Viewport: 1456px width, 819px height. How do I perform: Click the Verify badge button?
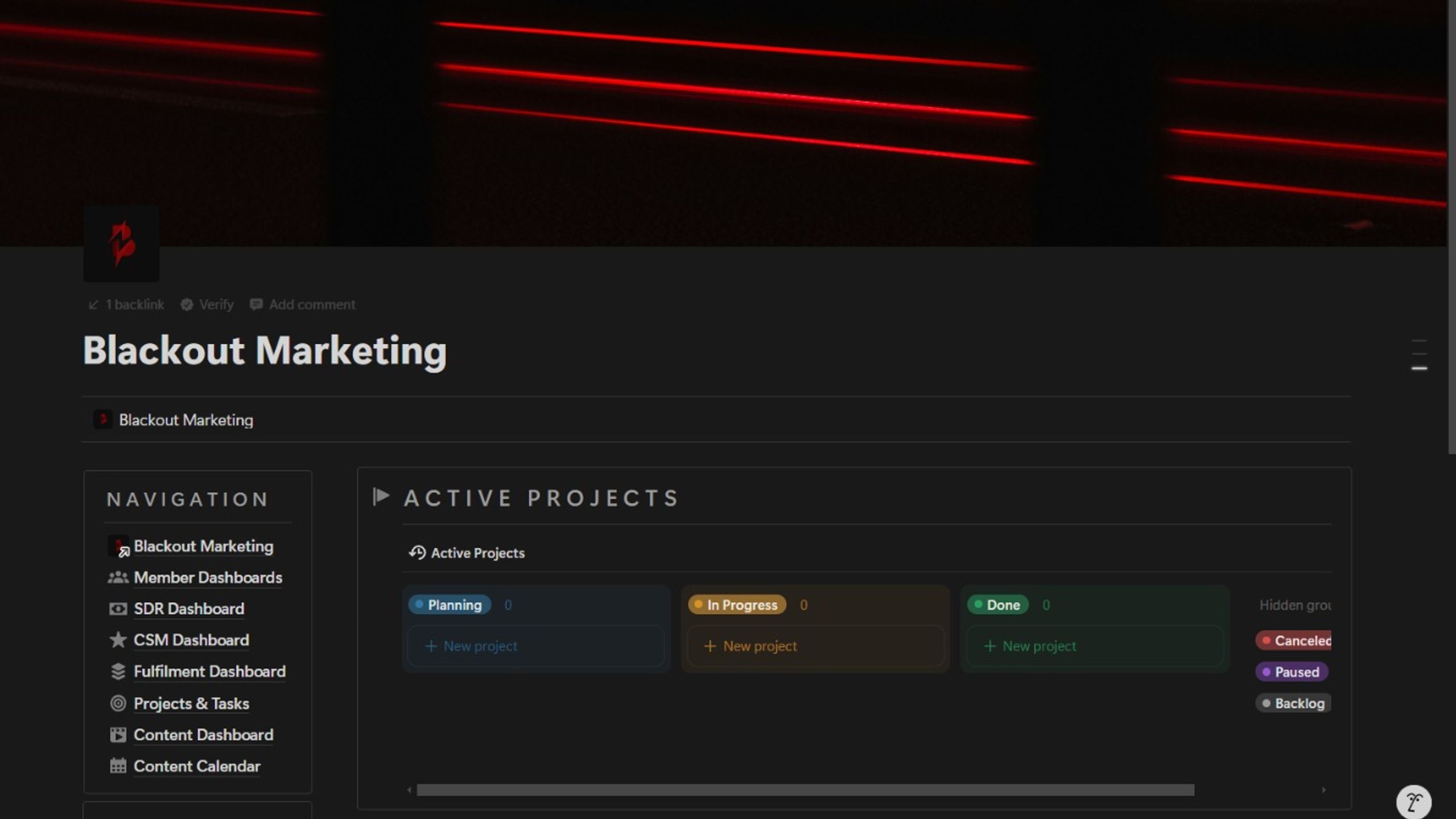[207, 305]
